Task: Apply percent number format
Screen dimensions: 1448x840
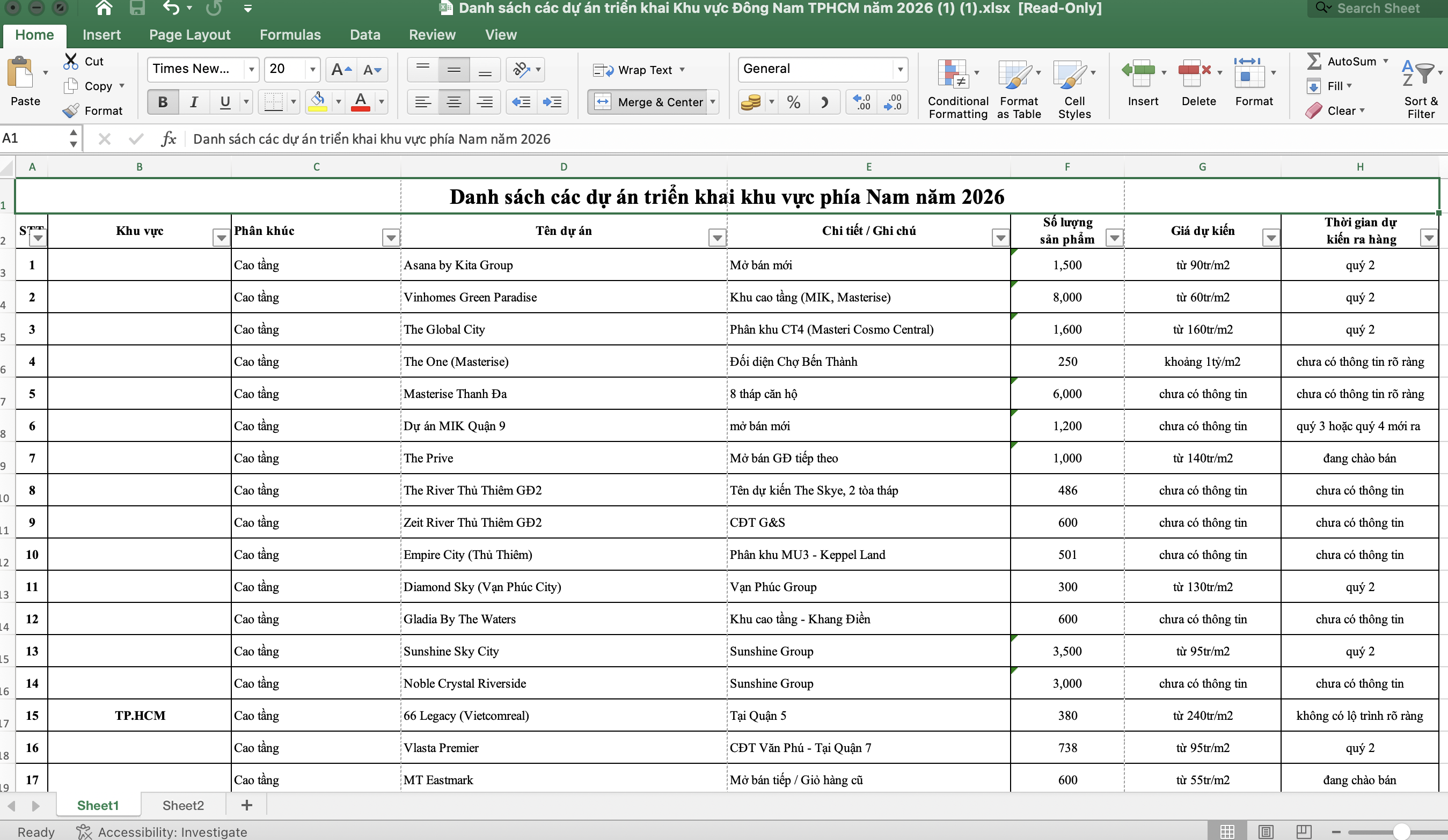Action: [x=794, y=101]
